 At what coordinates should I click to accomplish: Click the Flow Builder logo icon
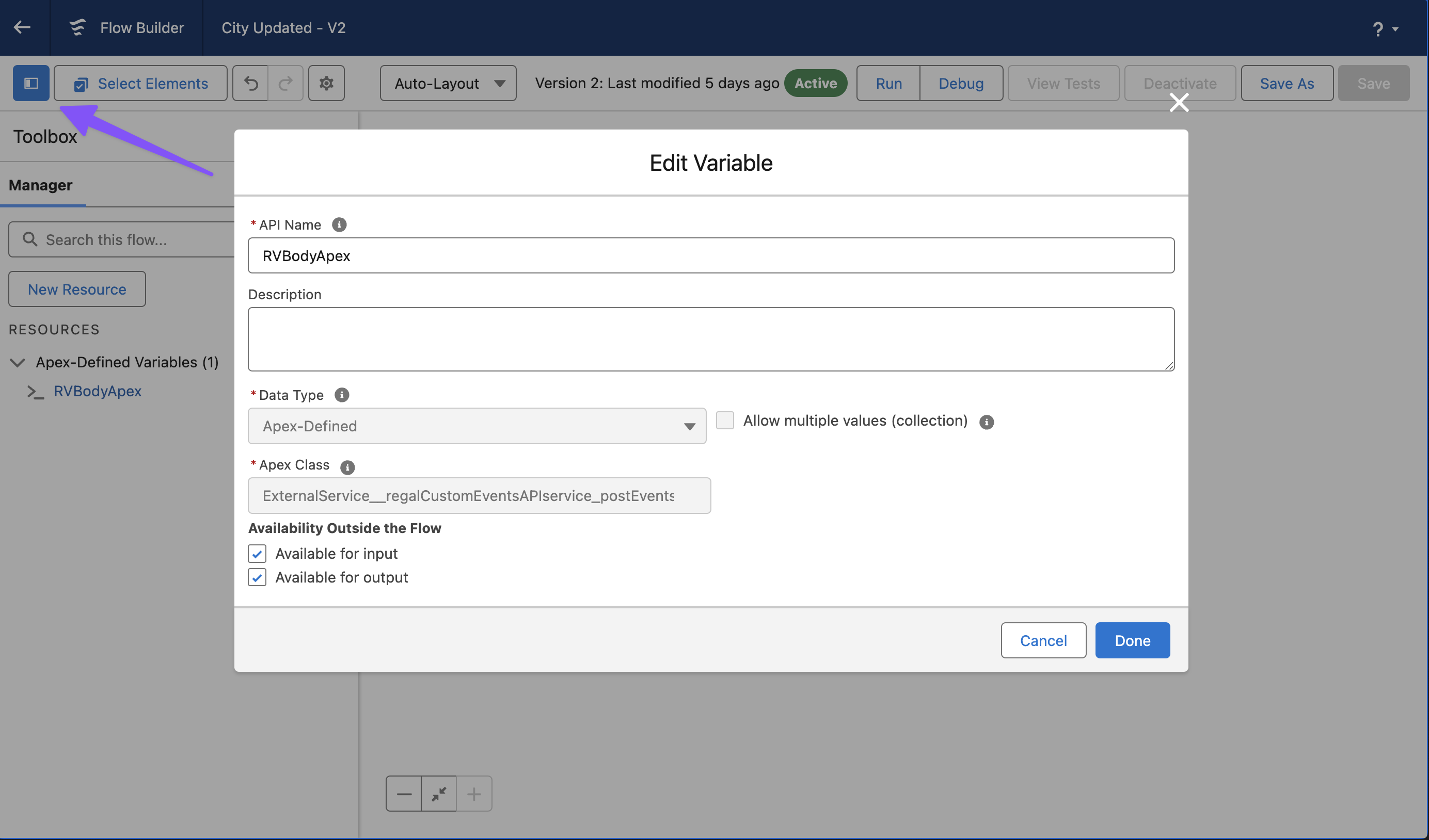[77, 27]
